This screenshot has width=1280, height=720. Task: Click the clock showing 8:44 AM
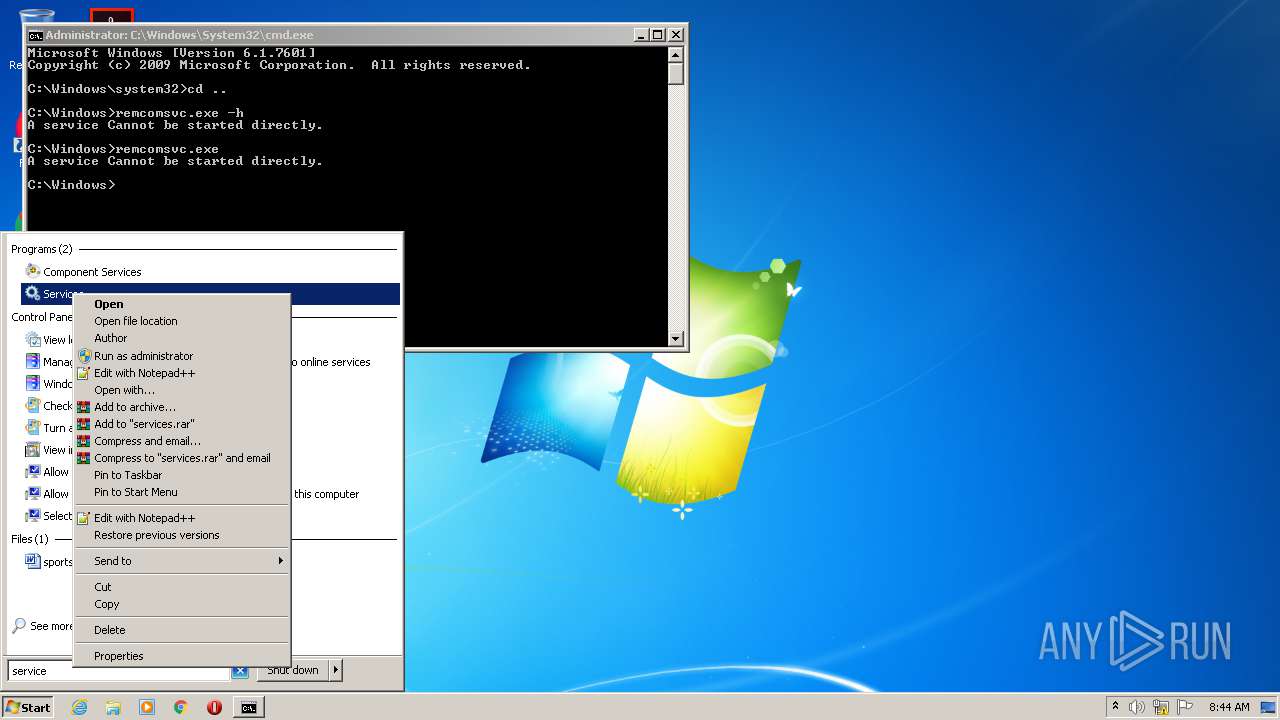1229,707
